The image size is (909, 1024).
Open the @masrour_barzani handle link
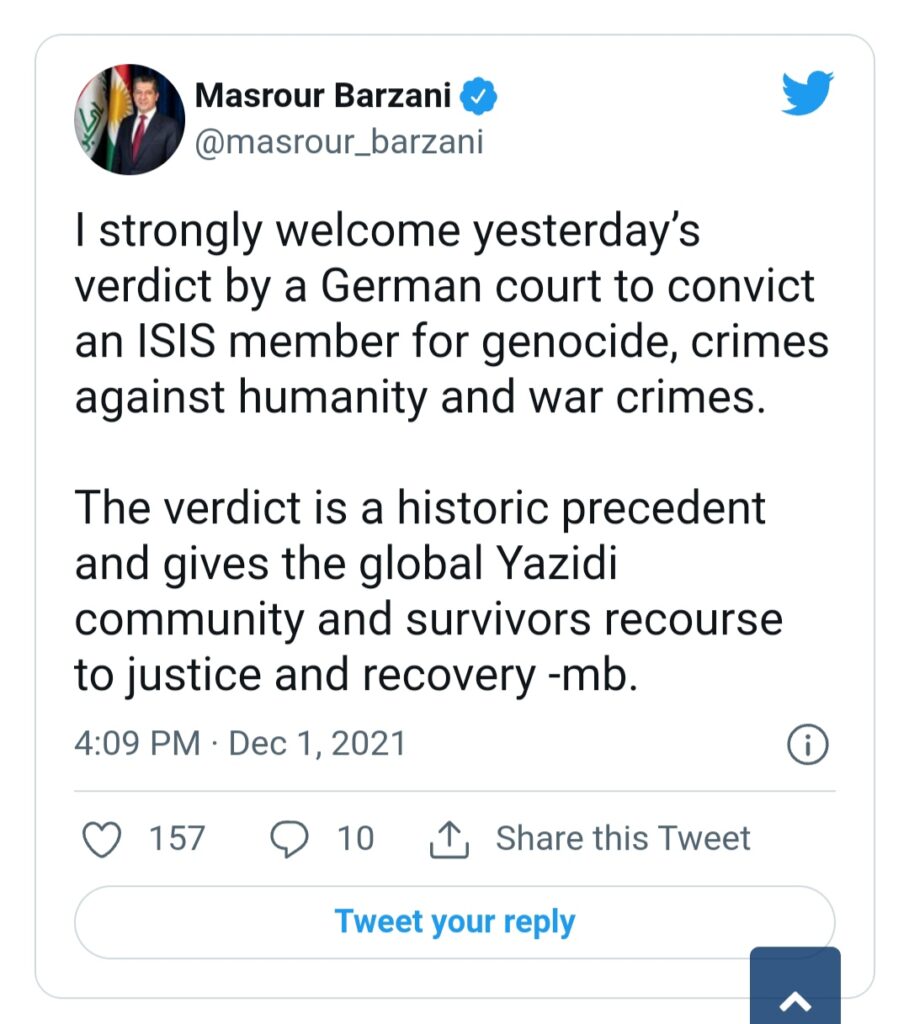tap(338, 142)
